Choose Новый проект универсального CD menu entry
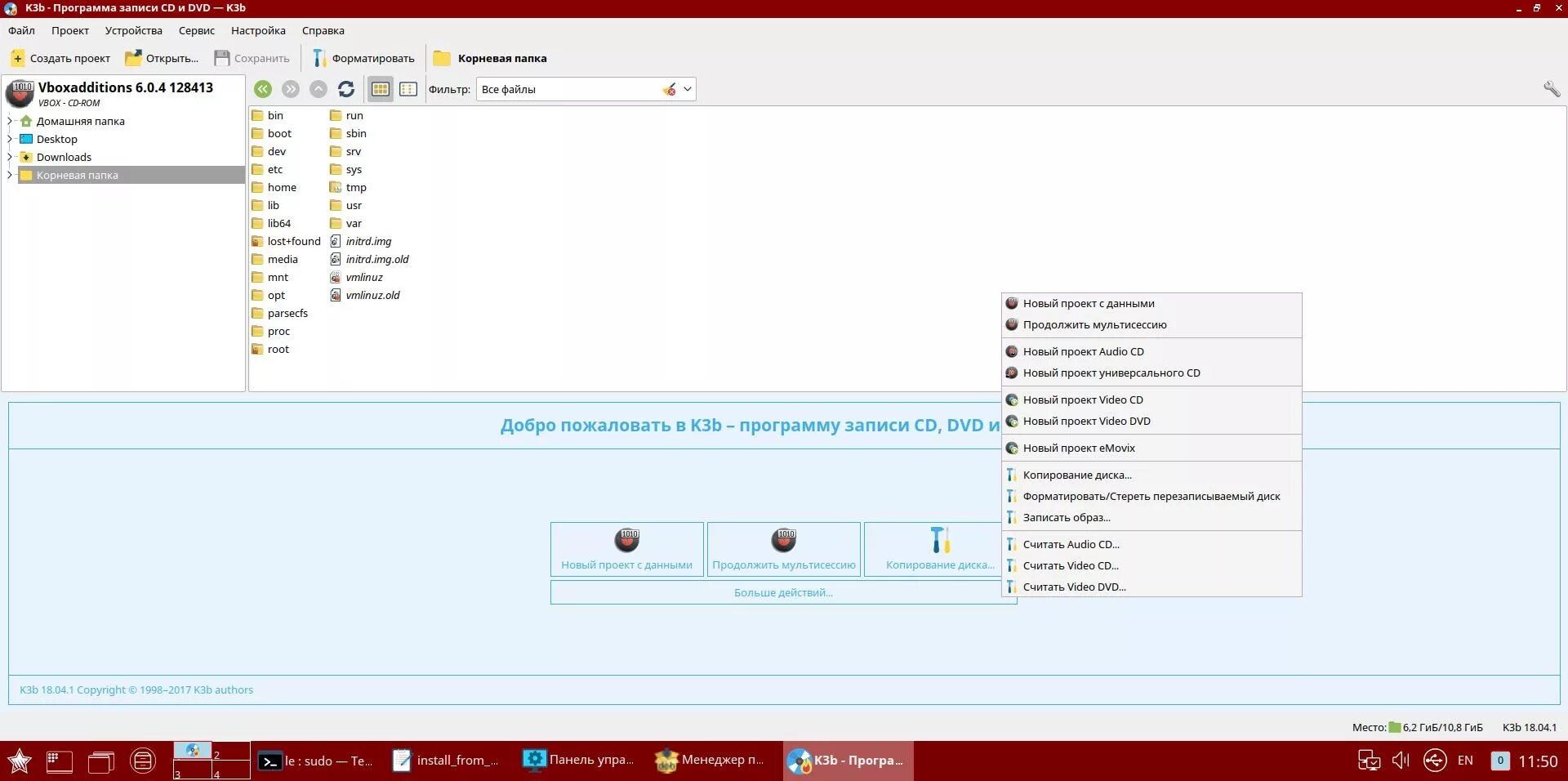The height and width of the screenshot is (781, 1568). point(1151,373)
